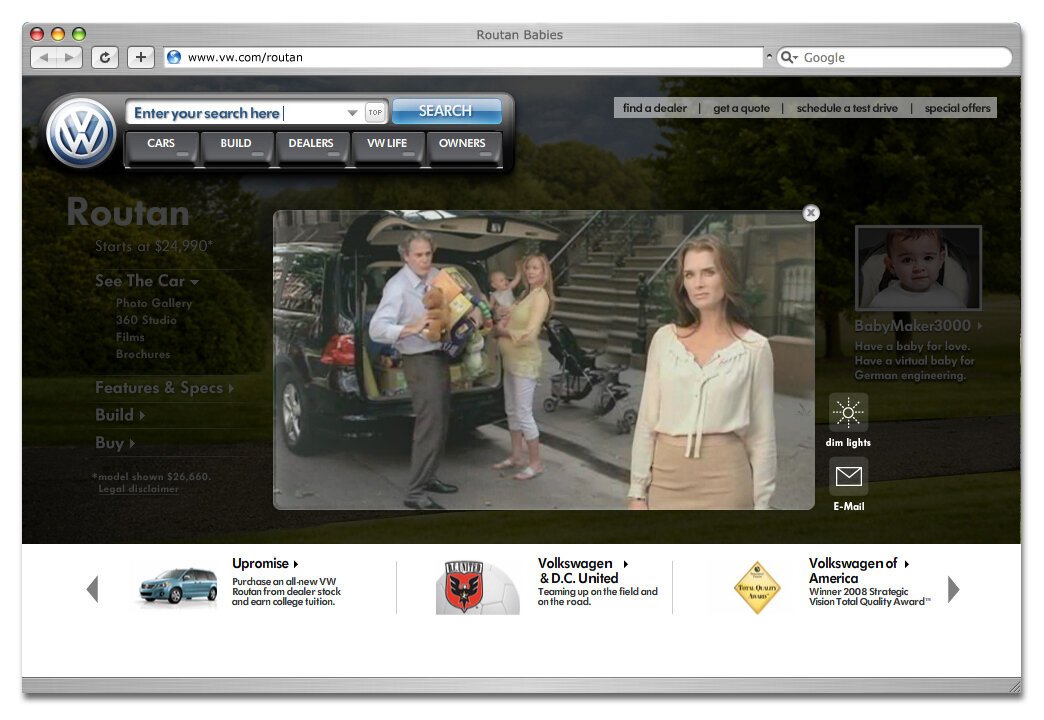Click the TOP button in search box

pos(376,113)
